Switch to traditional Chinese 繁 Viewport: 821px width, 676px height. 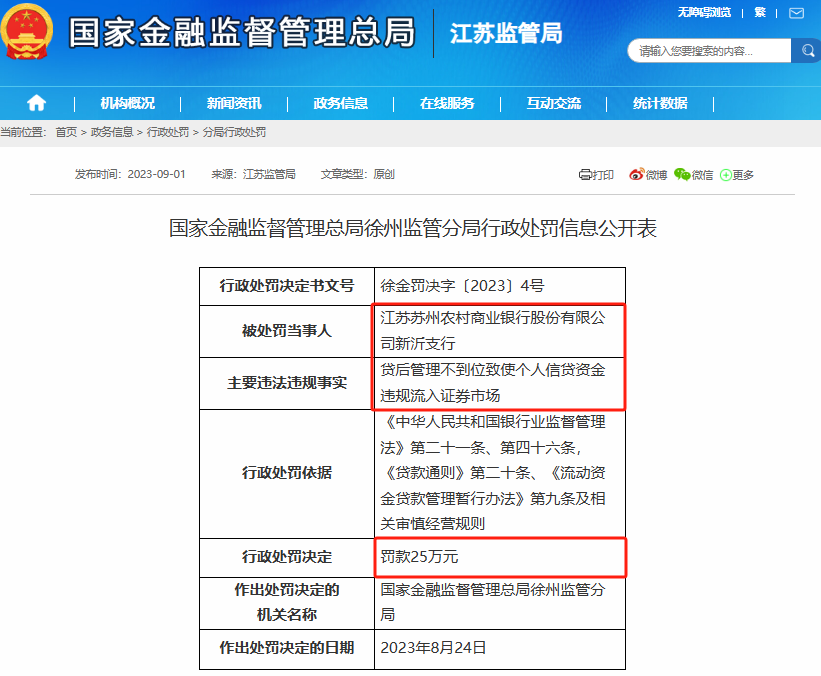760,13
